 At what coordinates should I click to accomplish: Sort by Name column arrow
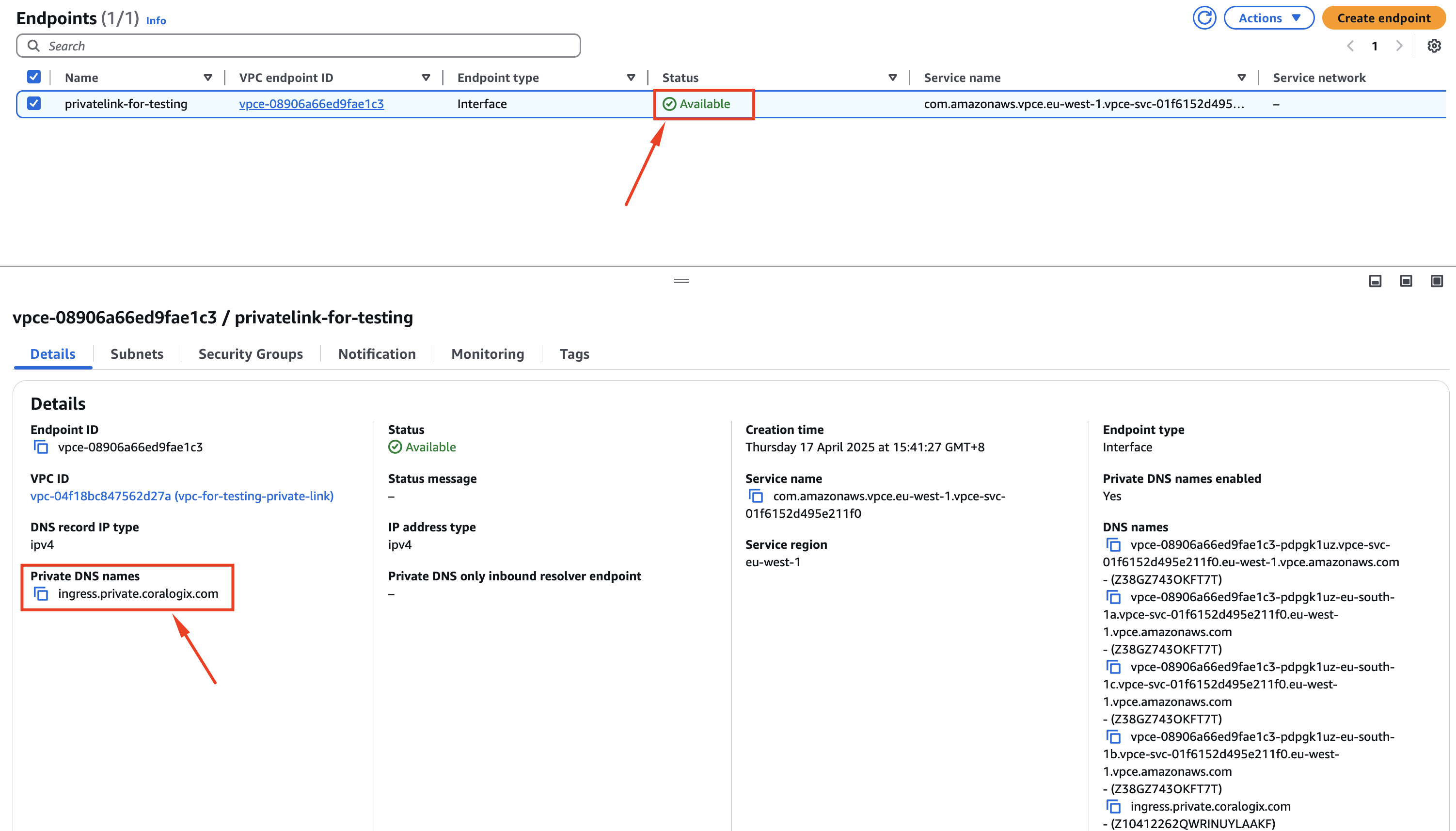click(x=207, y=78)
